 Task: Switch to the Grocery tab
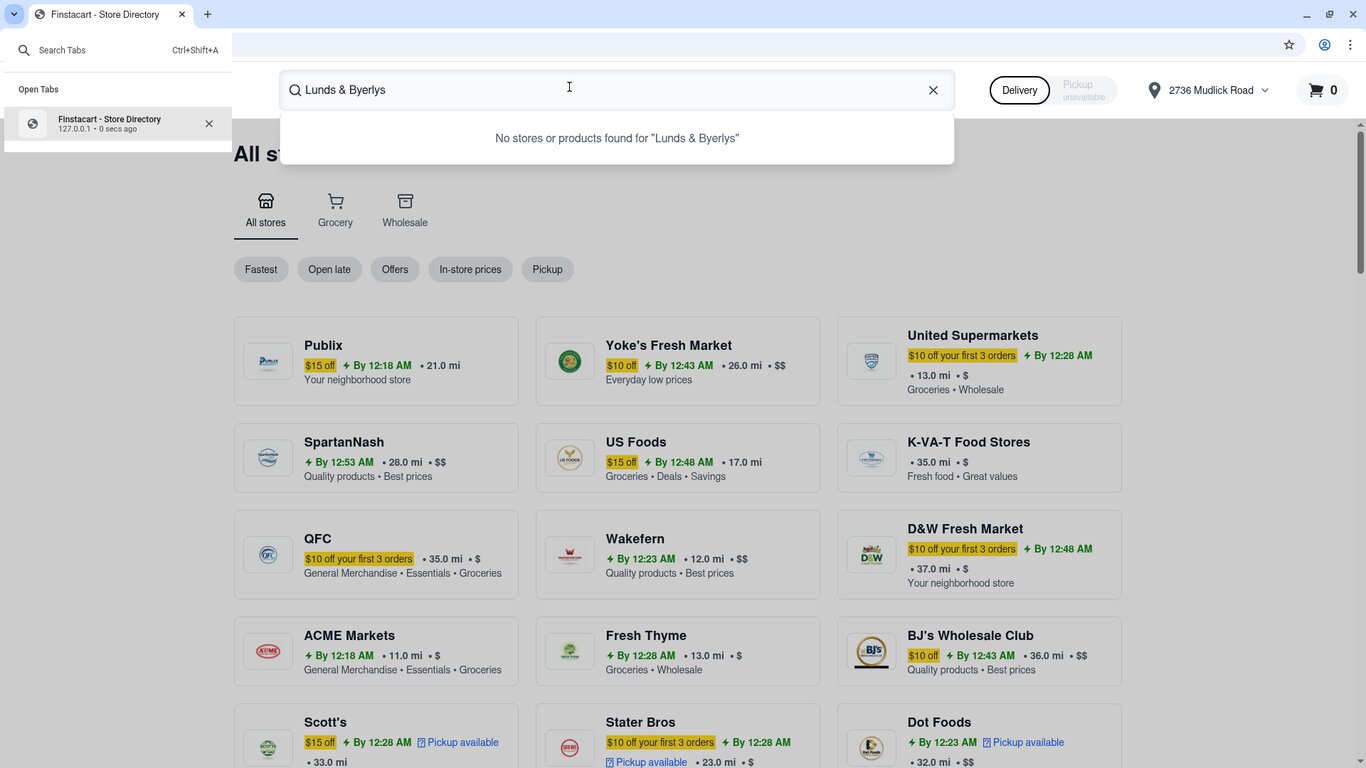[x=335, y=212]
